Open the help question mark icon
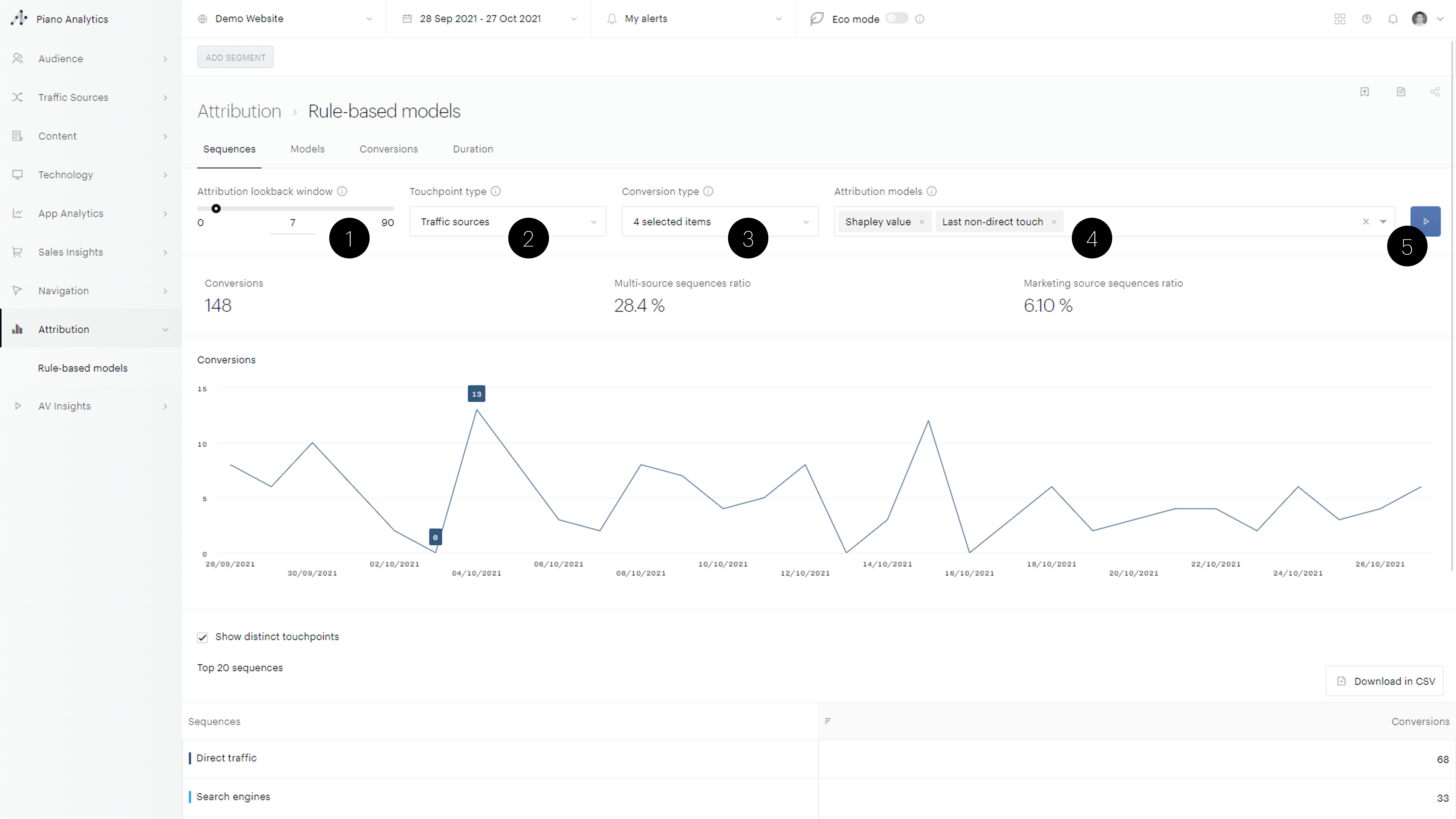This screenshot has width=1456, height=819. tap(1366, 19)
